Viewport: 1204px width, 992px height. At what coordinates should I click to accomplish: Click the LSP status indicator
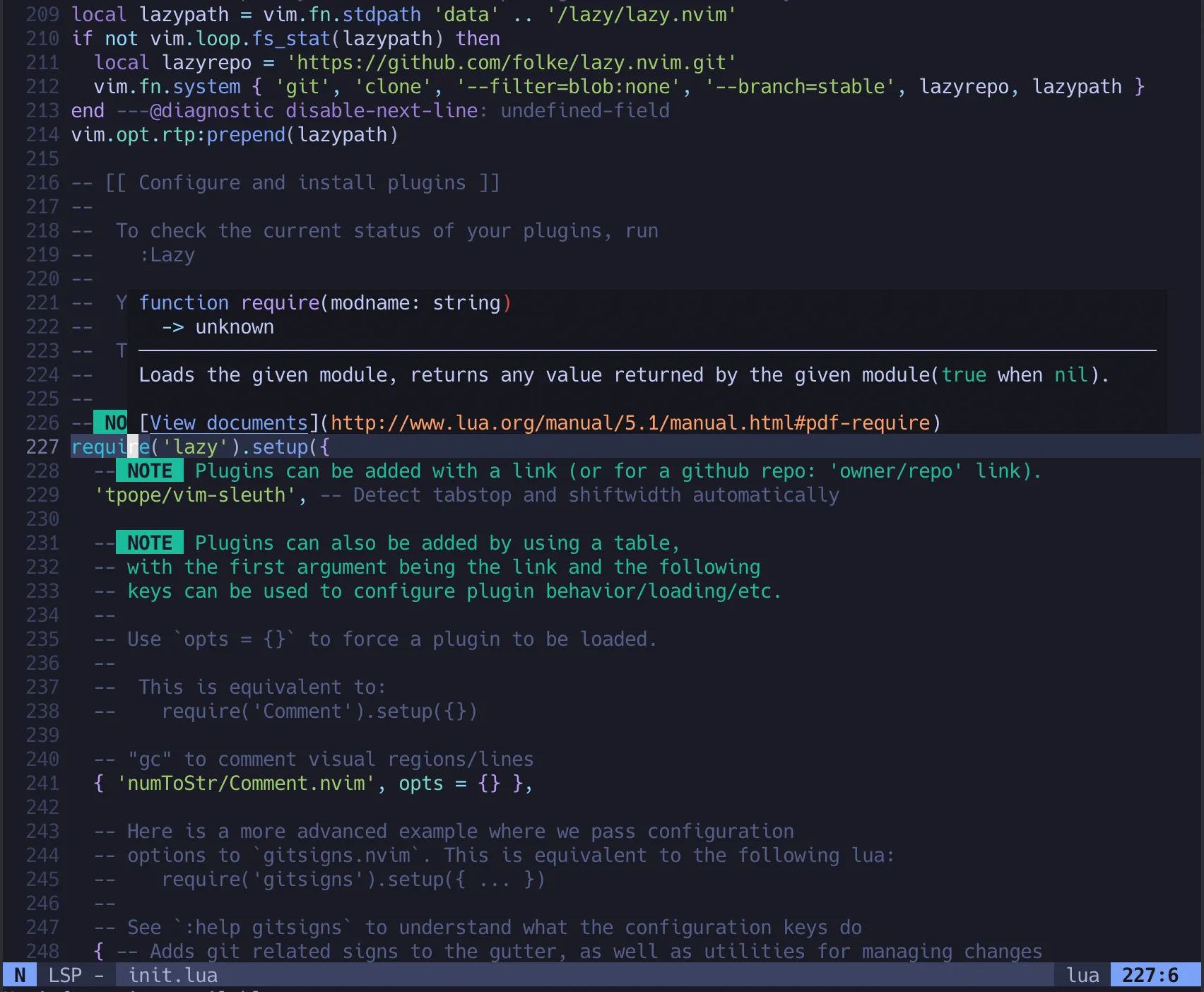pyautogui.click(x=65, y=974)
